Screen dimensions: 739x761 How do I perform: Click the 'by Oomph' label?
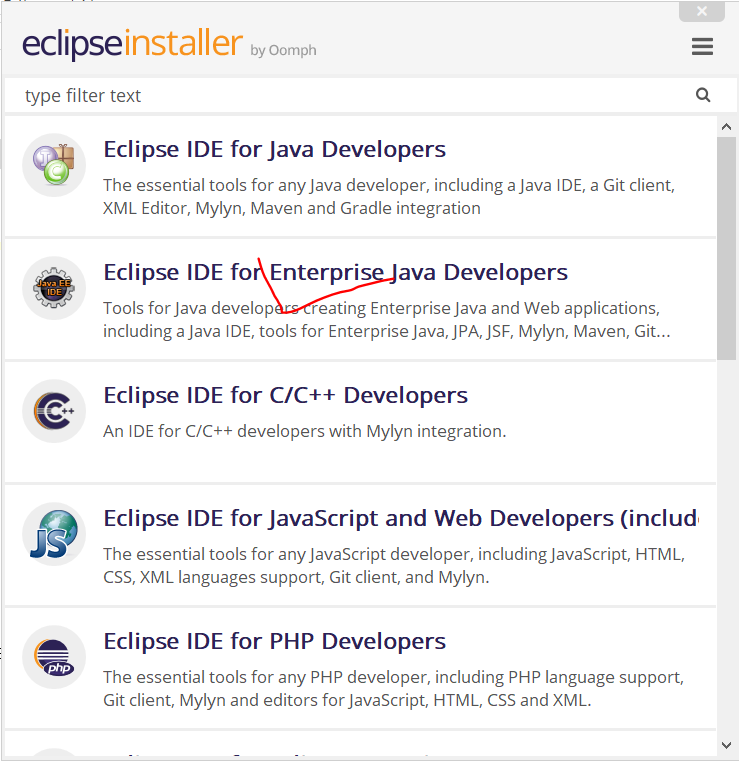pos(283,50)
